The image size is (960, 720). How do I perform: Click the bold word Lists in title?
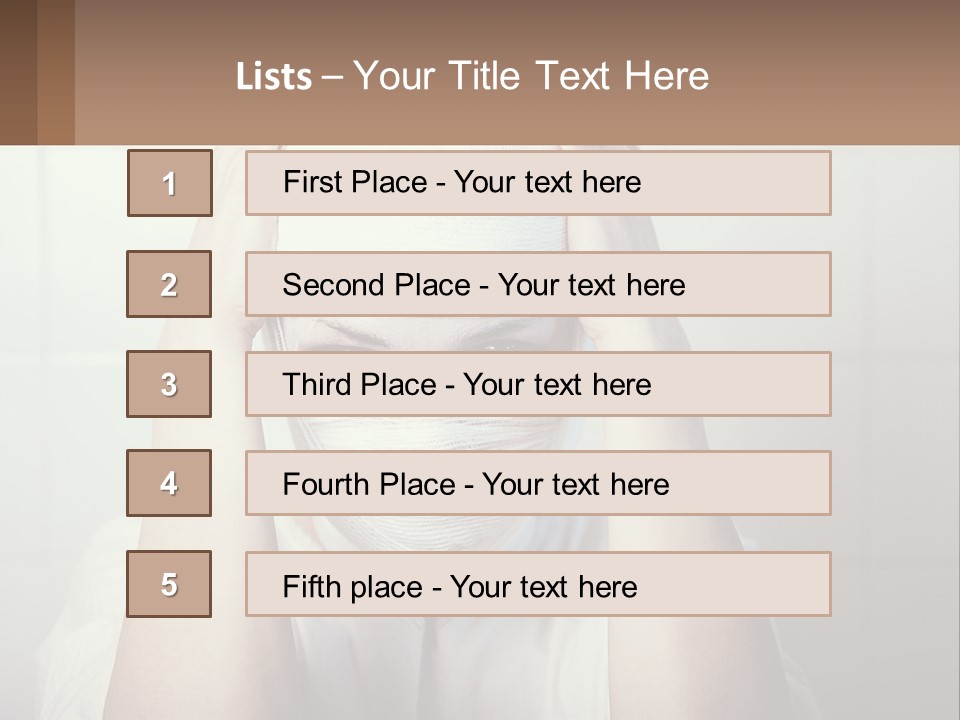point(274,77)
